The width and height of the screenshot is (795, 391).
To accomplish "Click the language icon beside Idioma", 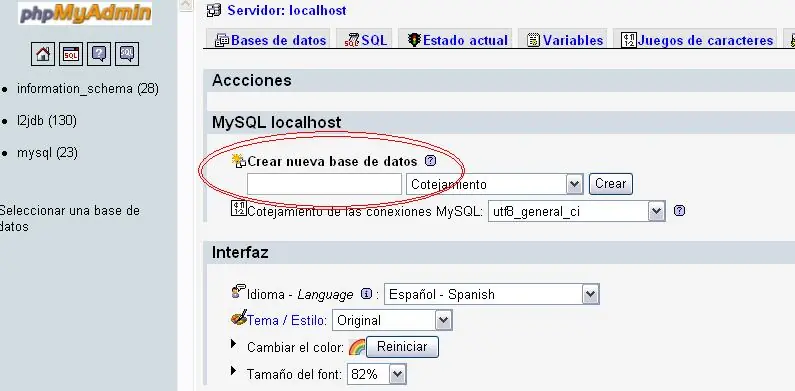I will click(238, 291).
